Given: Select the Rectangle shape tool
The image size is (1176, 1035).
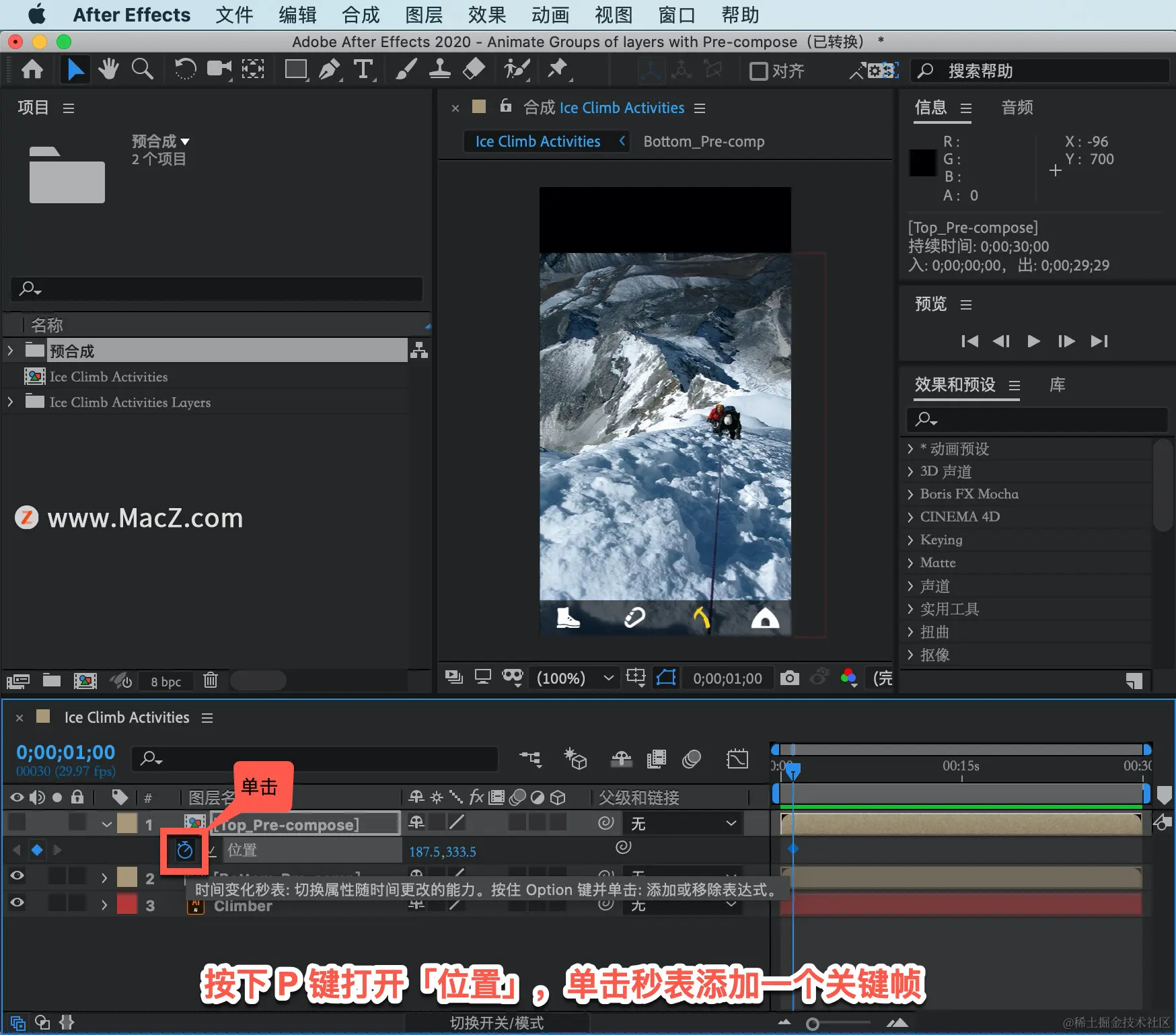Looking at the screenshot, I should click(296, 69).
